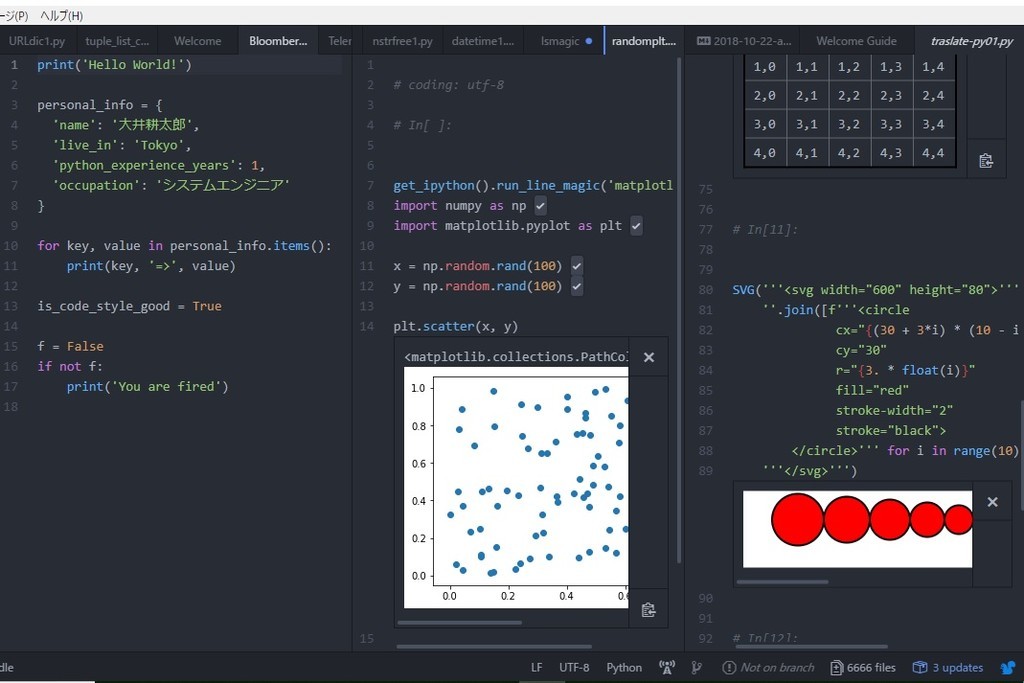Close the matplotlib scatter output bubble
Image resolution: width=1024 pixels, height=683 pixels.
[x=648, y=357]
